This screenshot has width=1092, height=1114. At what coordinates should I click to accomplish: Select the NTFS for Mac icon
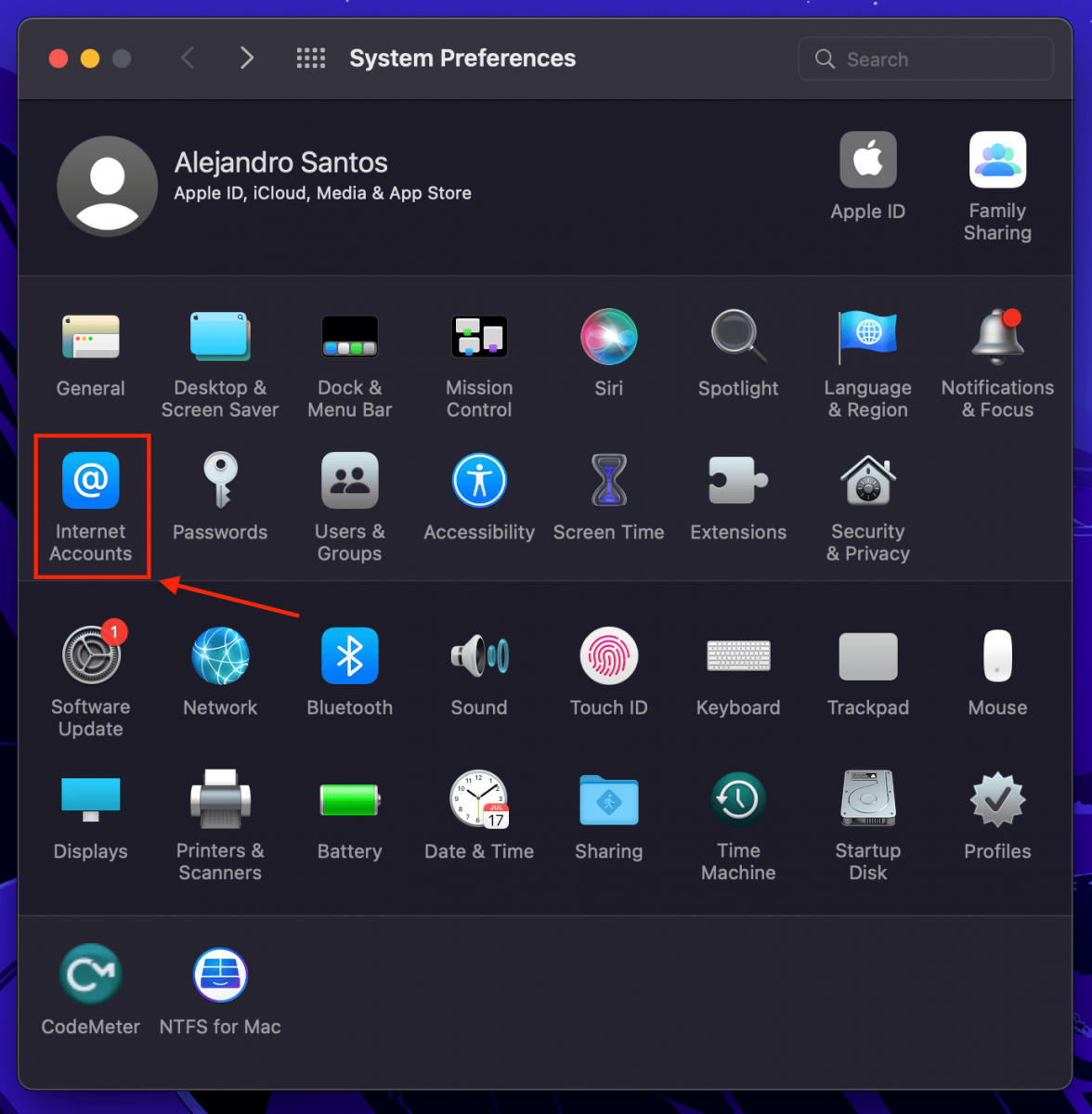coord(220,974)
